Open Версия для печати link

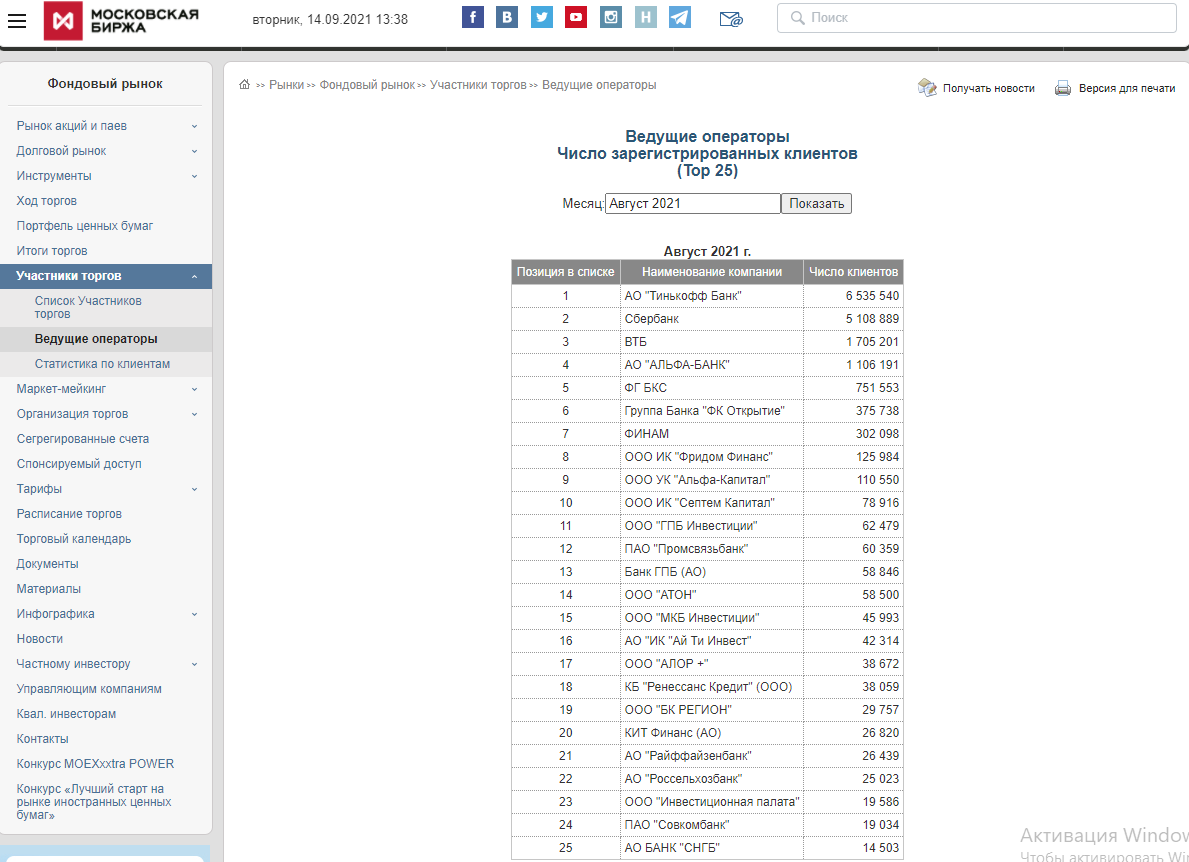point(1127,88)
